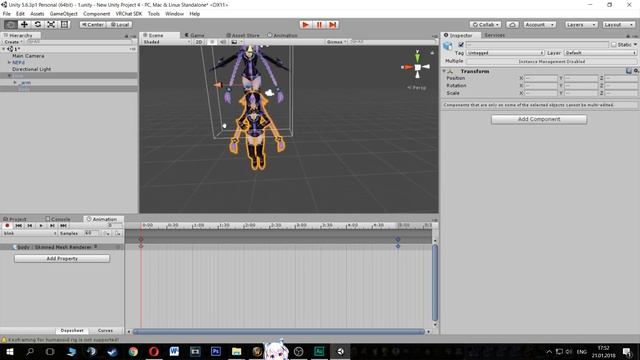Open the Account dropdown
The height and width of the screenshot is (360, 640).
coord(540,24)
